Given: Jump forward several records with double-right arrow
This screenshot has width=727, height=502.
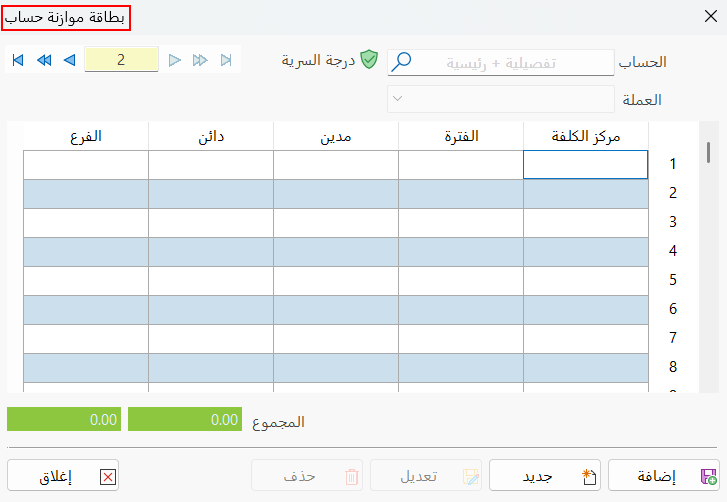Looking at the screenshot, I should (x=200, y=60).
